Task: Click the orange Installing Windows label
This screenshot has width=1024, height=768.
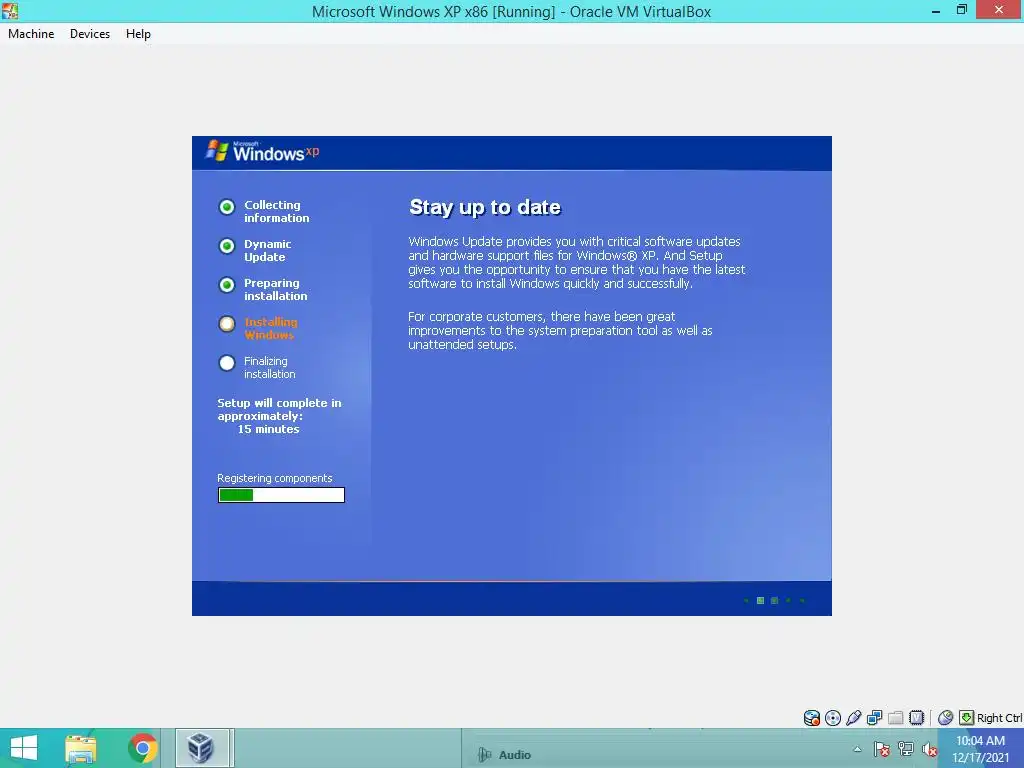Action: coord(270,328)
